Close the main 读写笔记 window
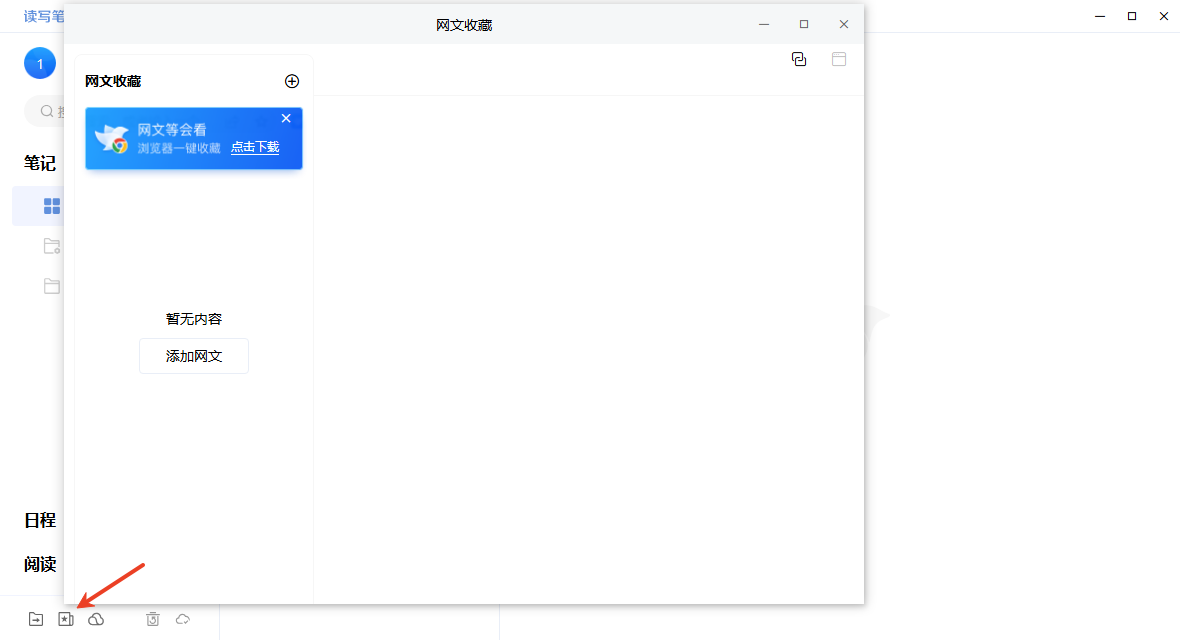Viewport: 1180px width, 640px height. pyautogui.click(x=1163, y=16)
